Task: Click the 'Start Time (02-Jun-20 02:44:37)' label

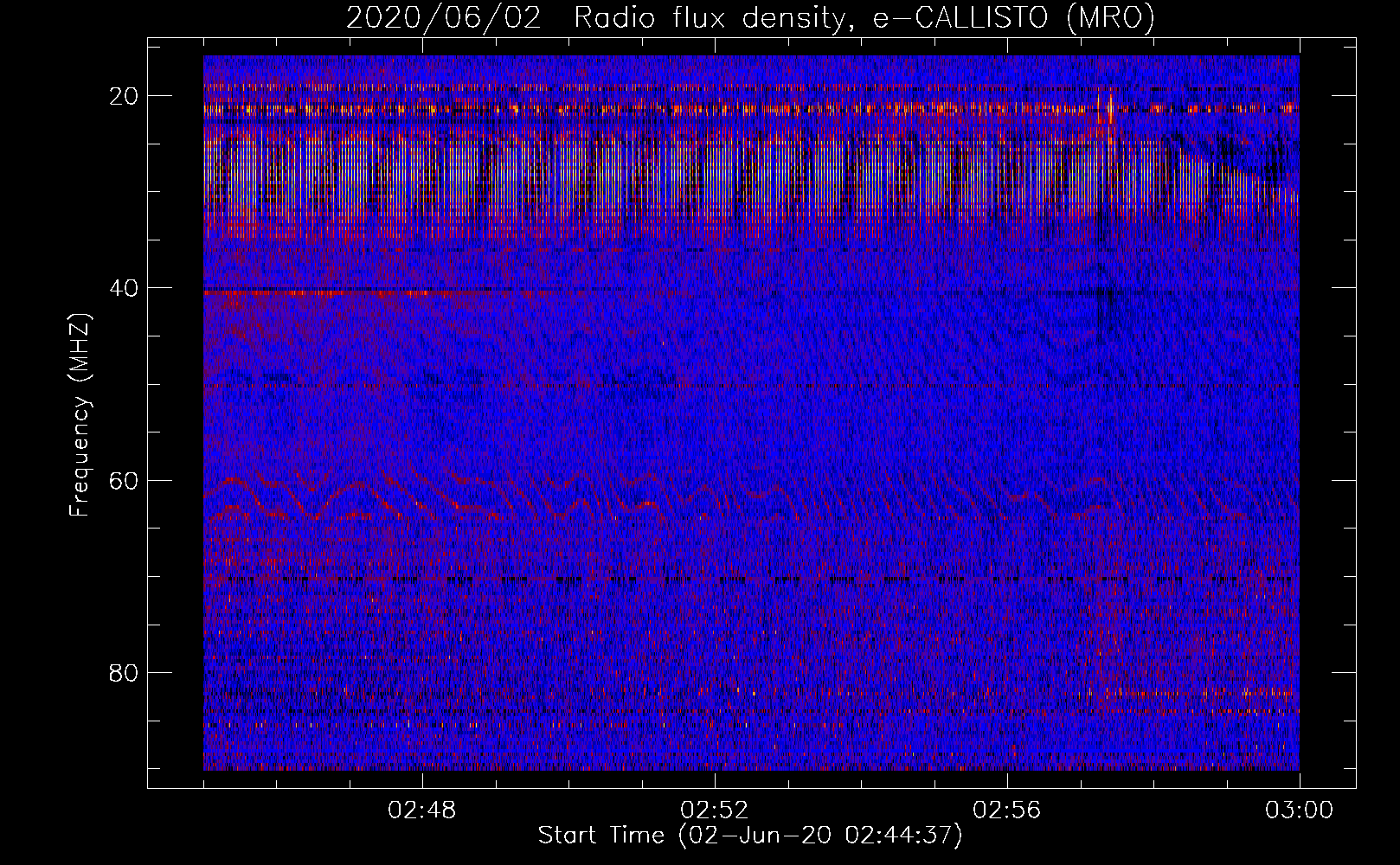Action: [x=750, y=836]
